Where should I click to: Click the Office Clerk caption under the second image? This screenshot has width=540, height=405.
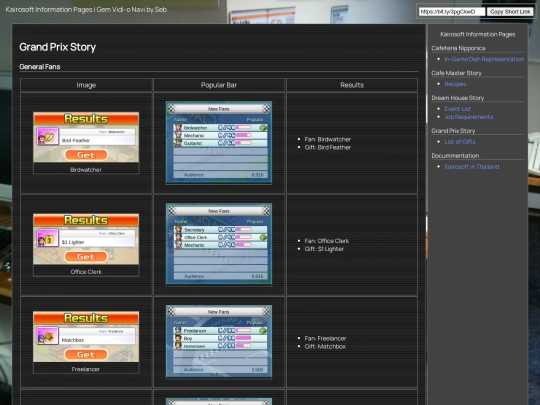(86, 272)
